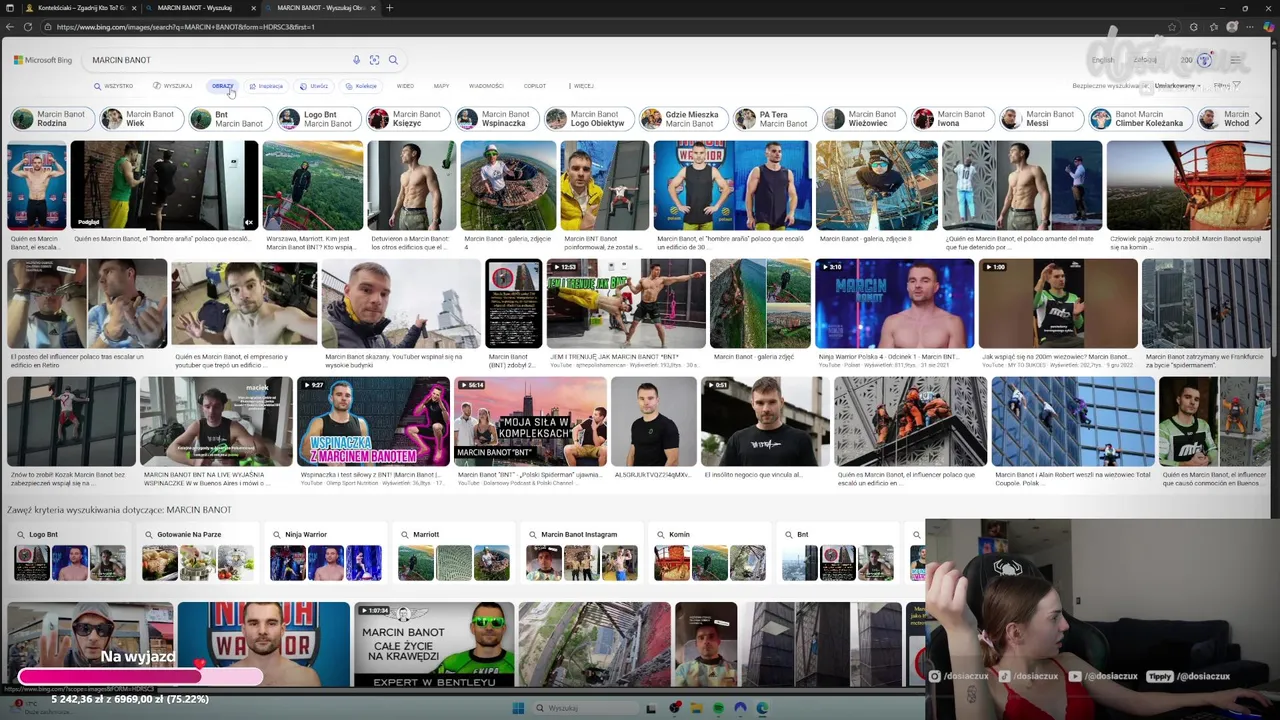Open browser profile avatar icon

[1233, 27]
